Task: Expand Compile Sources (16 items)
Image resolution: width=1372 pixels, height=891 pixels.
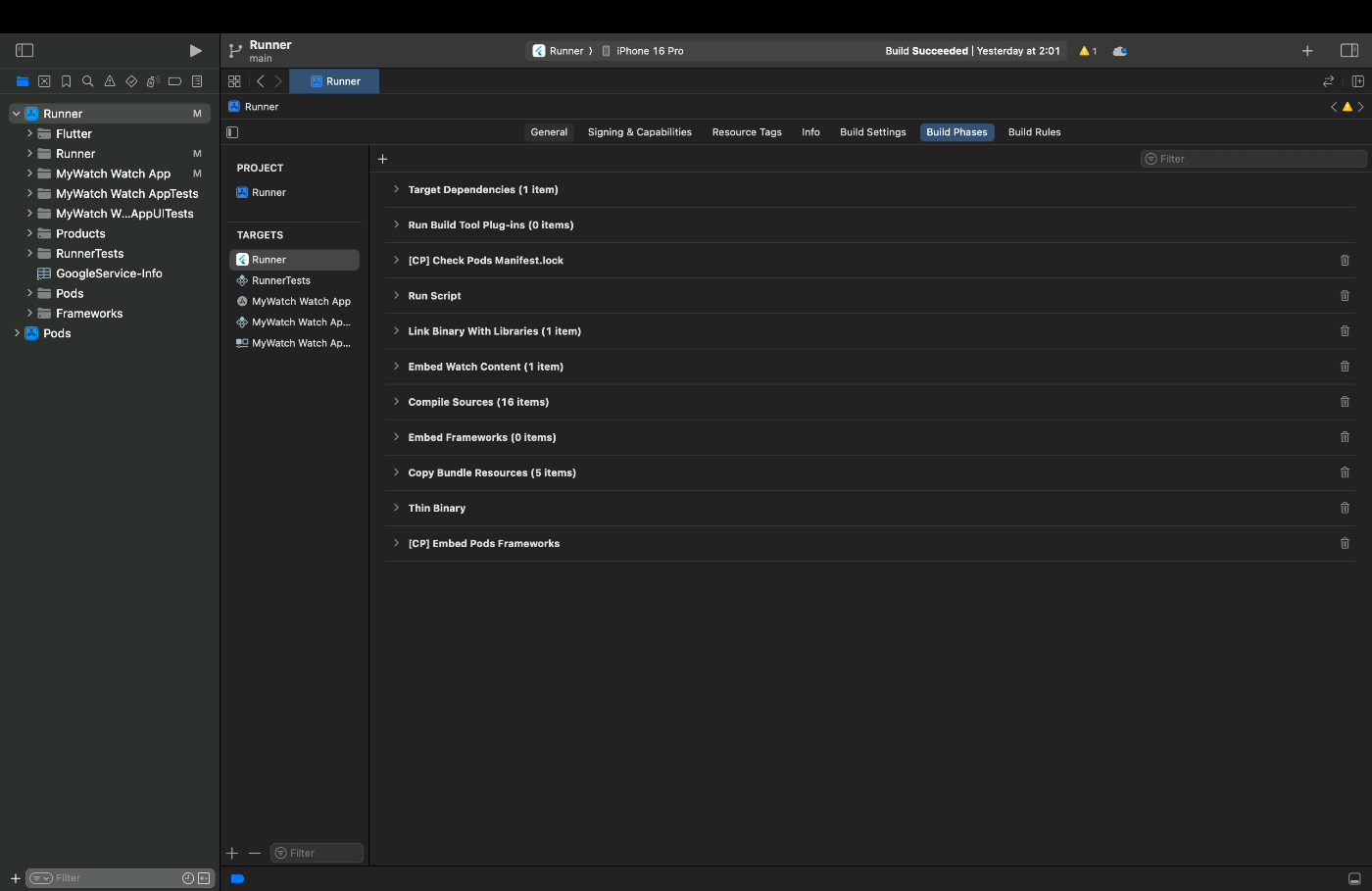Action: pos(396,402)
